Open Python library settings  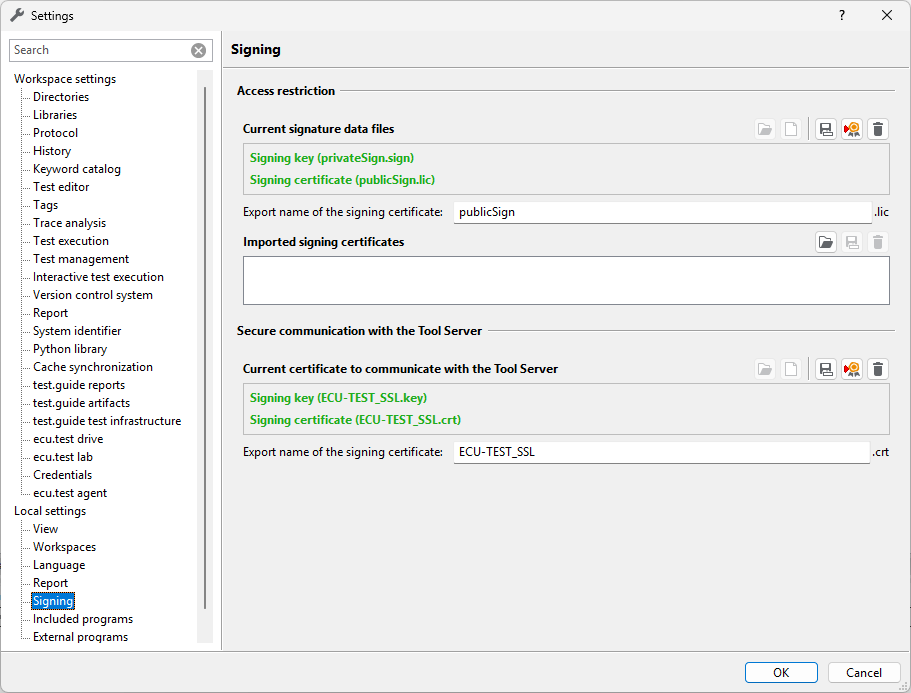[x=70, y=349]
